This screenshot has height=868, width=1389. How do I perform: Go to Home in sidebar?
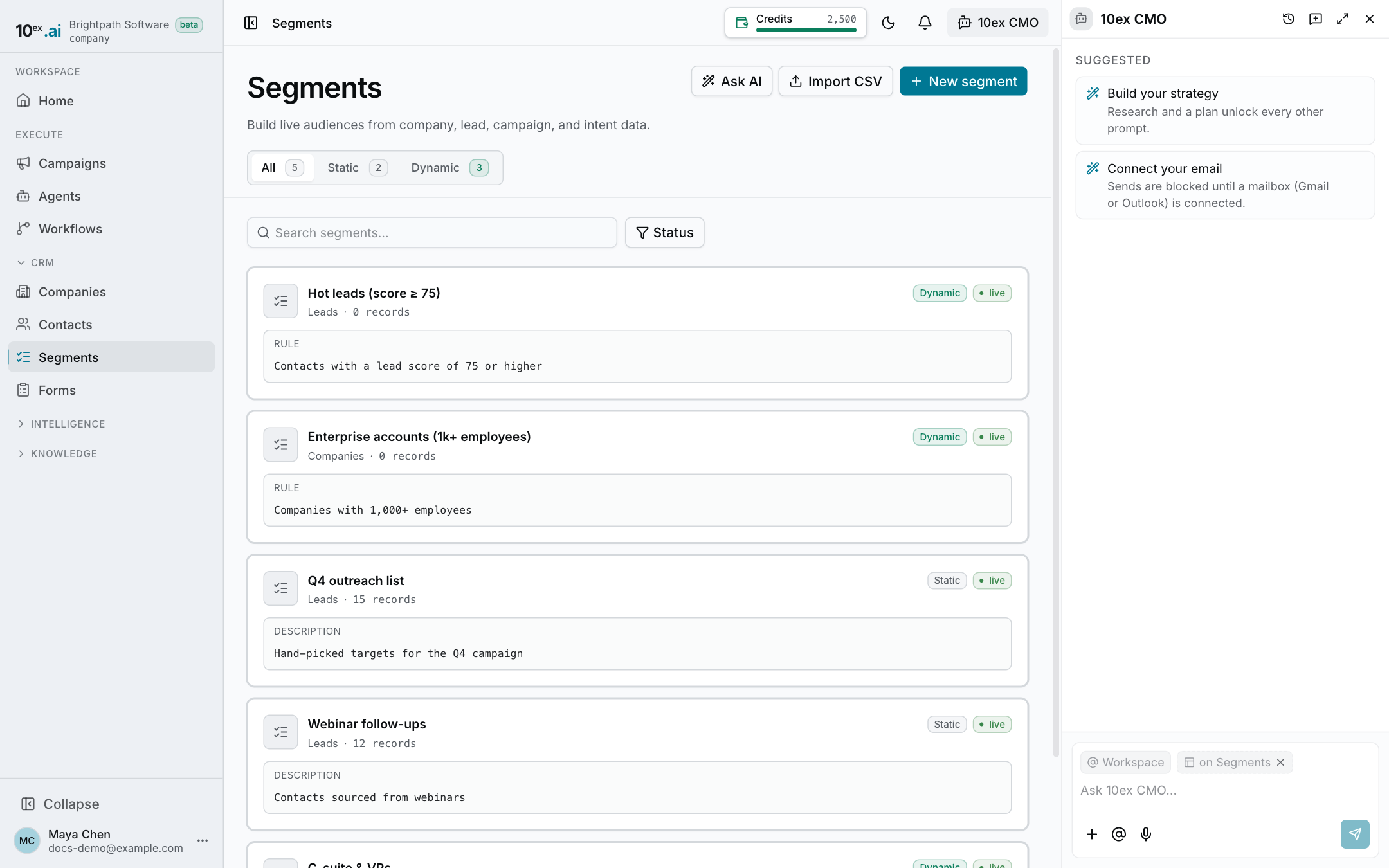[111, 101]
